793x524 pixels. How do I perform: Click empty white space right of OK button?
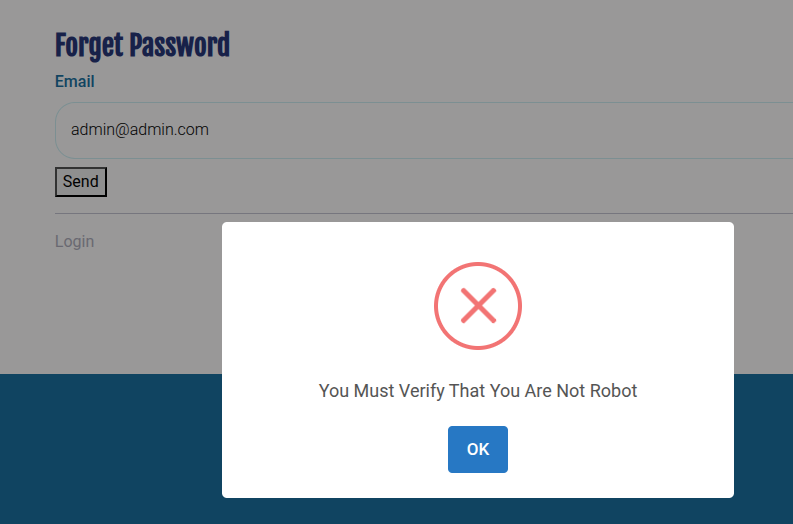point(620,450)
